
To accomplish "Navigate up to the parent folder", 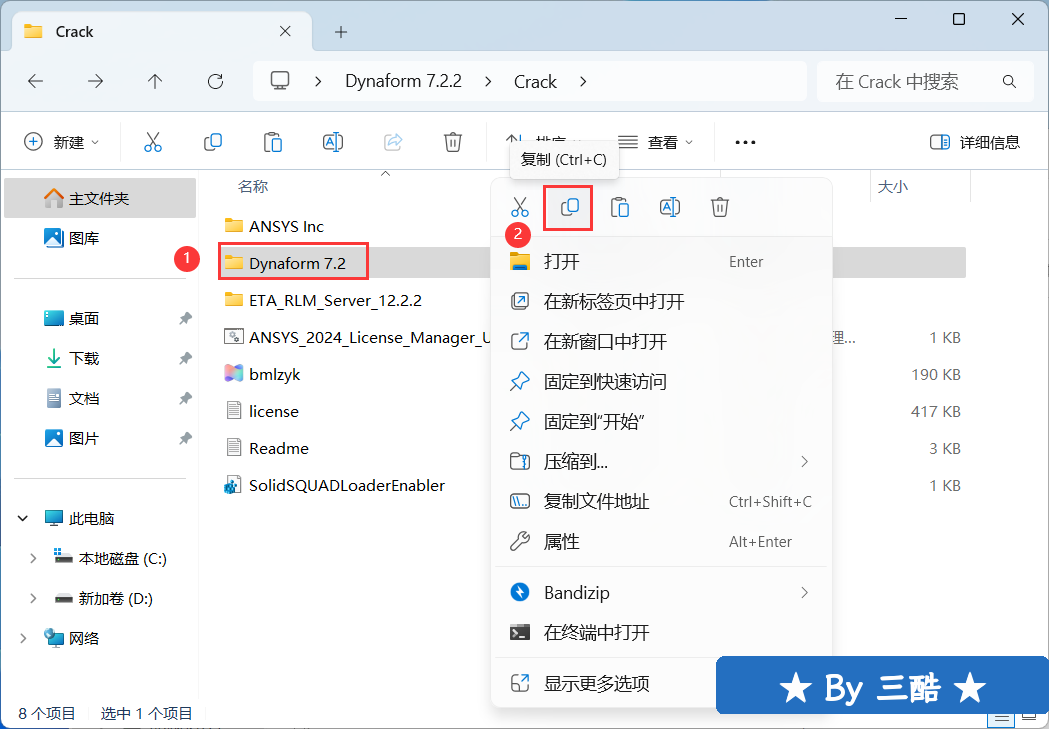I will (155, 82).
